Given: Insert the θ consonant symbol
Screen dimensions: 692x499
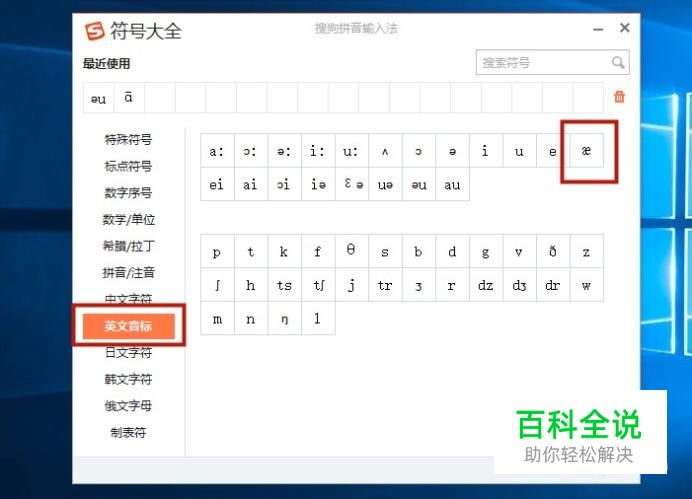Looking at the screenshot, I should 351,251.
